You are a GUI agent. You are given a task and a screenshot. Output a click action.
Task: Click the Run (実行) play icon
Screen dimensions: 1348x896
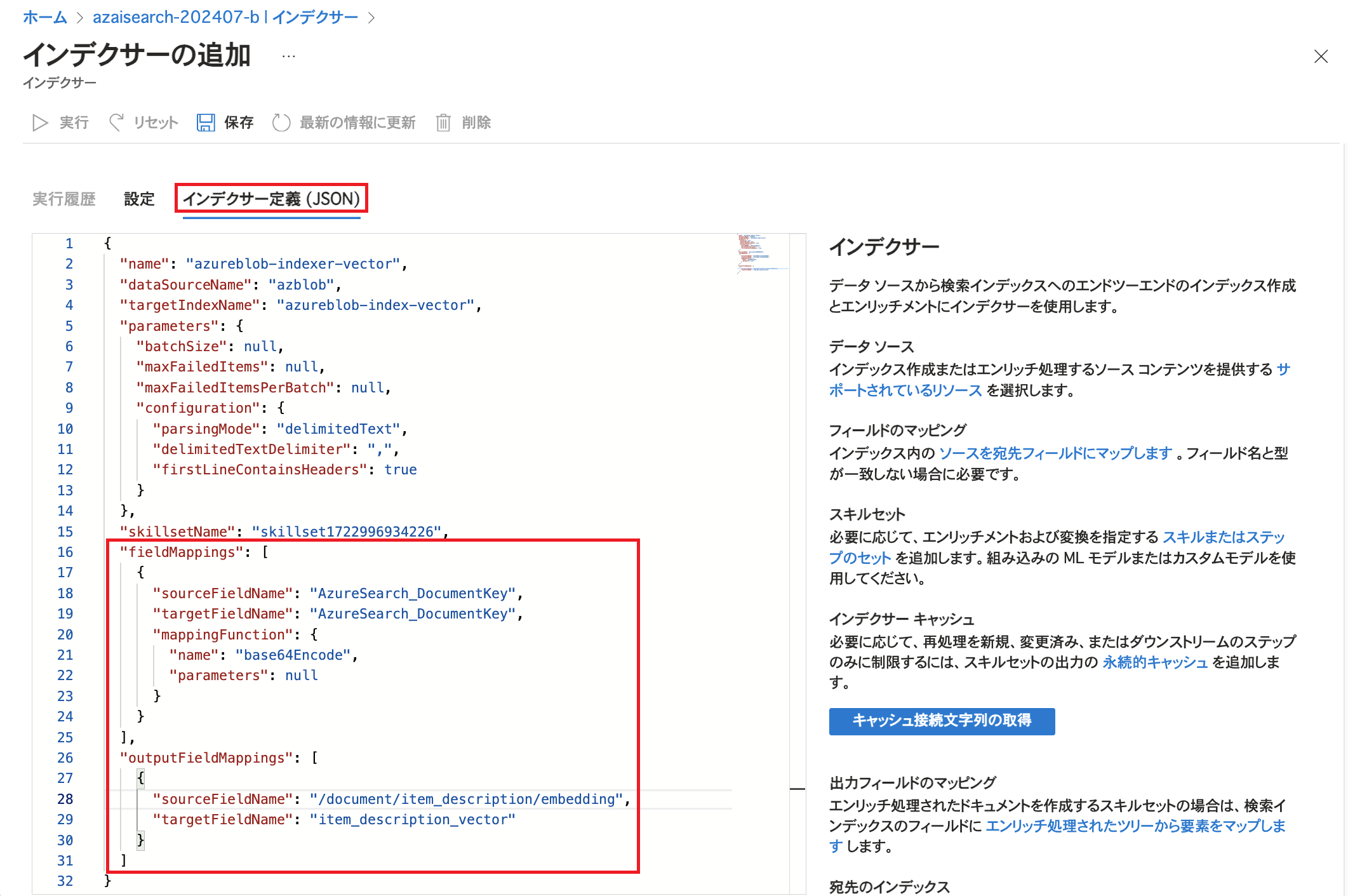40,123
